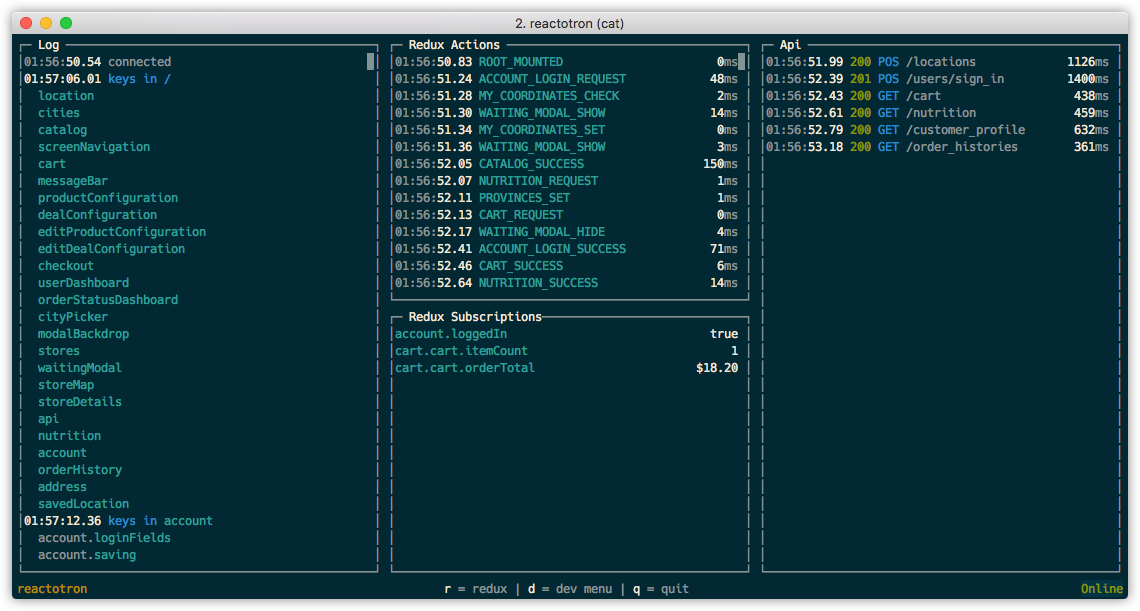Click the 'orderStatusDashboard' key
Screen dimensions: 1140x611
click(x=108, y=300)
